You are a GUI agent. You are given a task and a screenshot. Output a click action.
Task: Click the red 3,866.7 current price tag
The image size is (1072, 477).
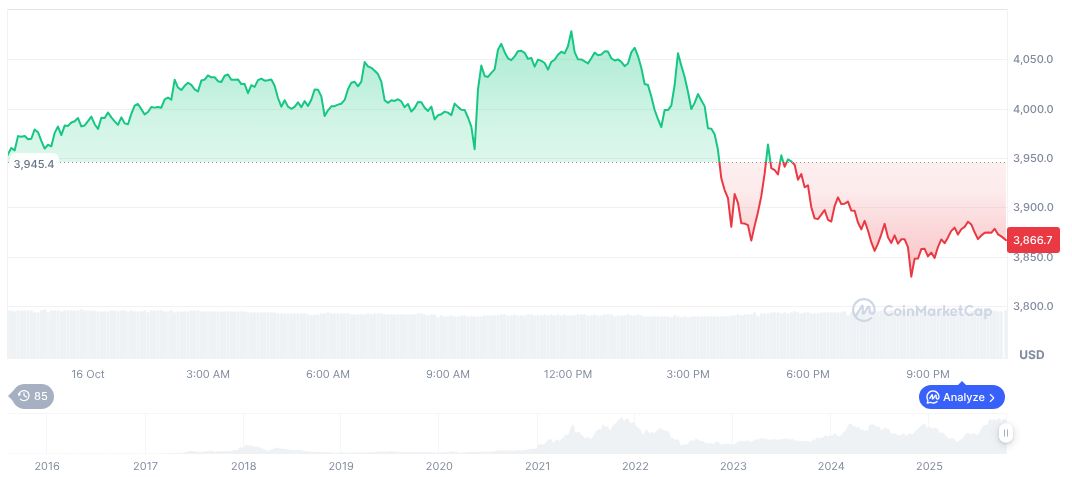click(x=1030, y=240)
